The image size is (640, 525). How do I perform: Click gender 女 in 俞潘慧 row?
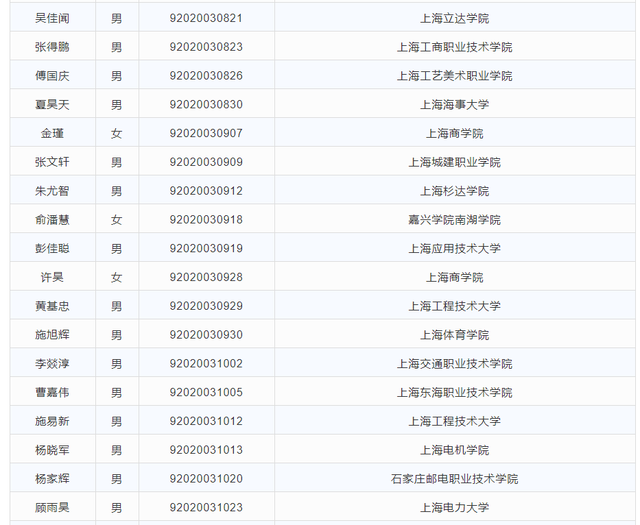point(117,220)
